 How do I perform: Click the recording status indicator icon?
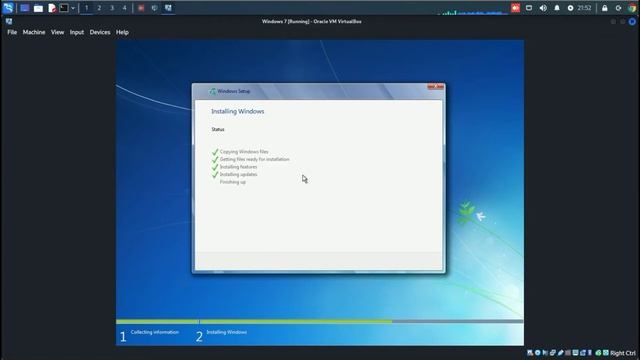(x=582, y=353)
